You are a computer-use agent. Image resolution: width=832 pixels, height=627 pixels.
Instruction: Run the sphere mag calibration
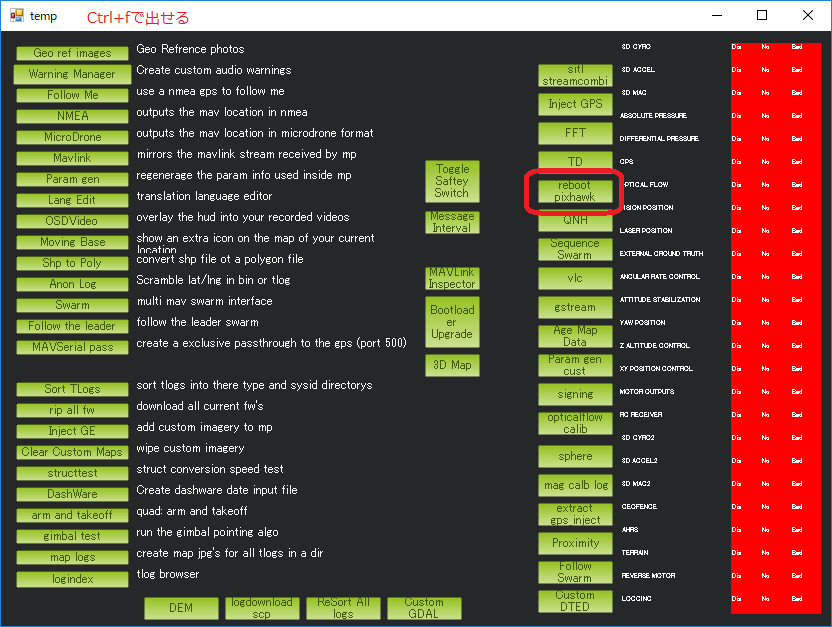click(575, 456)
